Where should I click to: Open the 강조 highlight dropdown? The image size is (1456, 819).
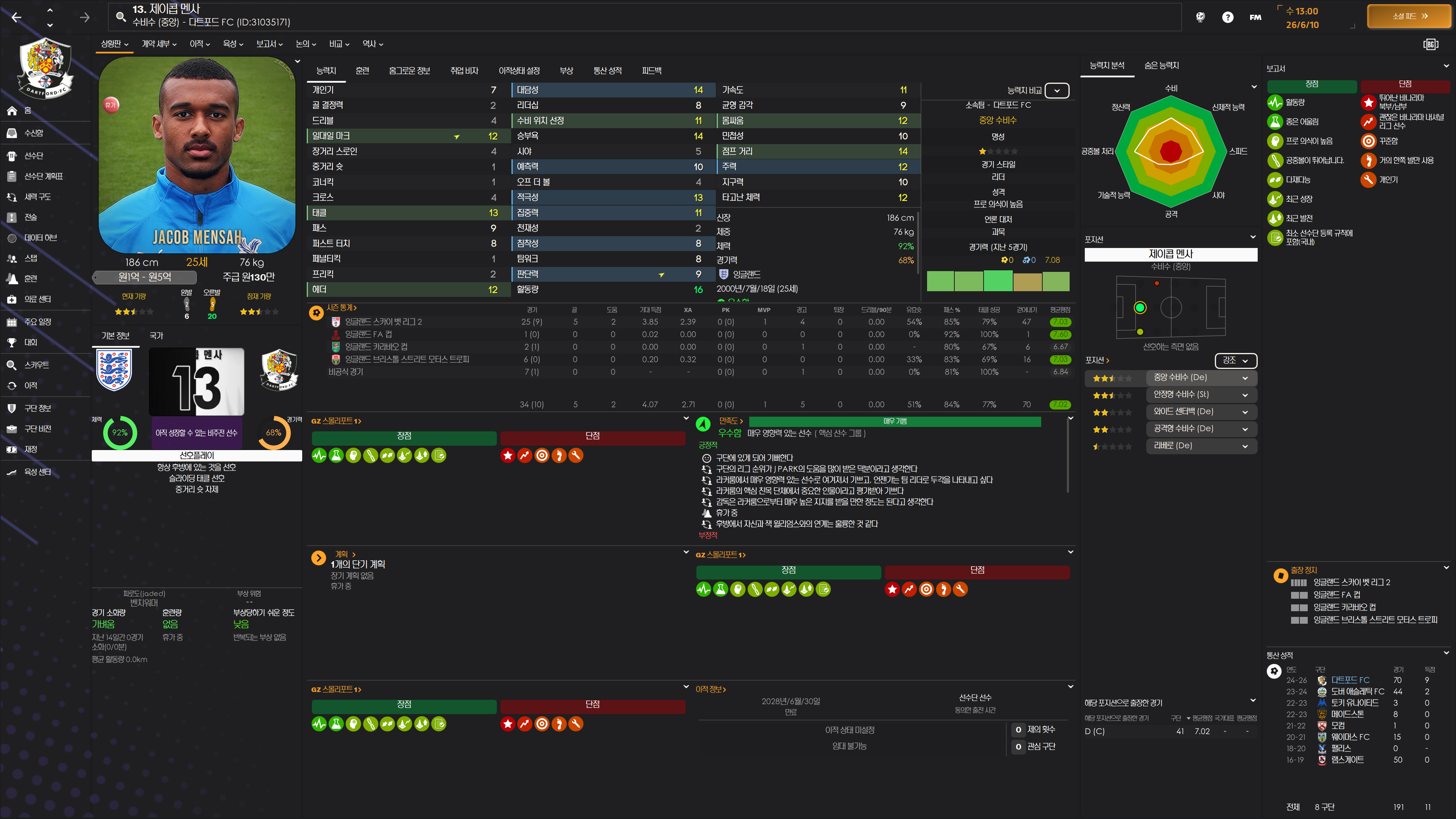[x=1235, y=360]
